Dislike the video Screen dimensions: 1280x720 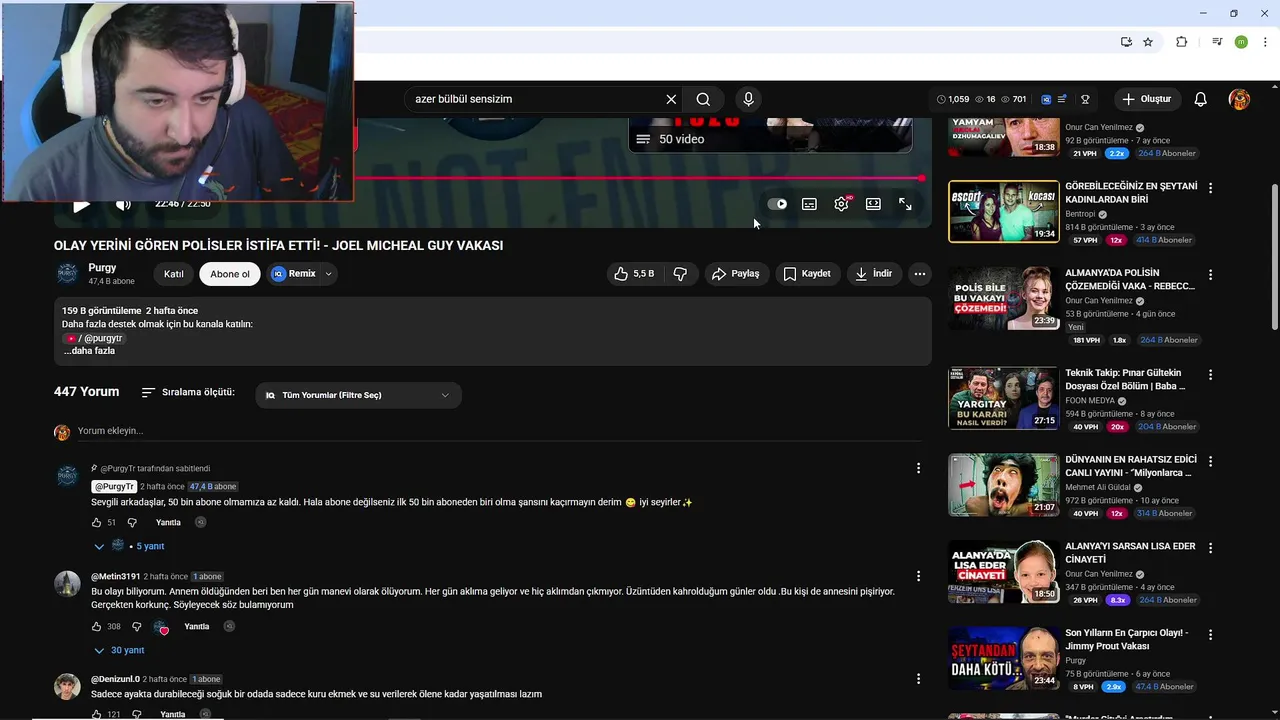coord(680,274)
